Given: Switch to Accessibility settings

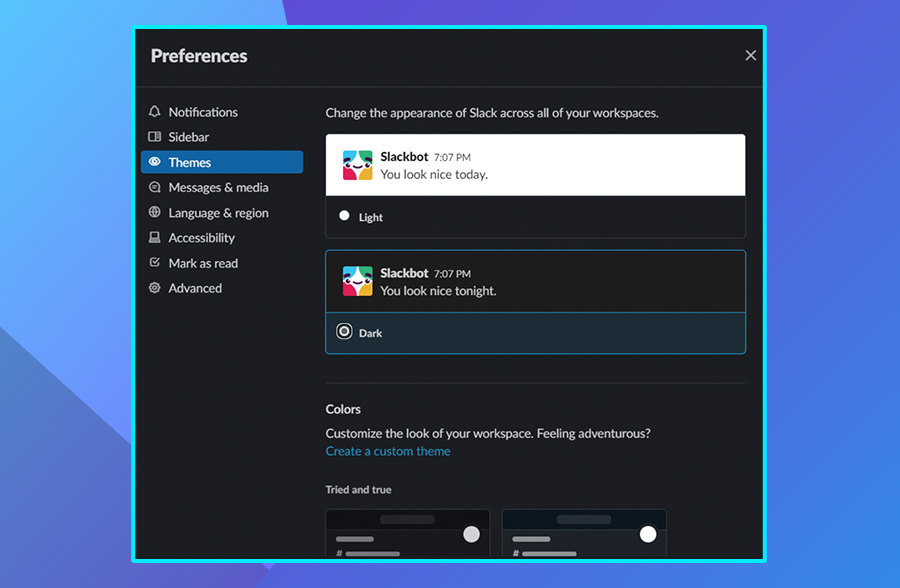Looking at the screenshot, I should click(222, 238).
